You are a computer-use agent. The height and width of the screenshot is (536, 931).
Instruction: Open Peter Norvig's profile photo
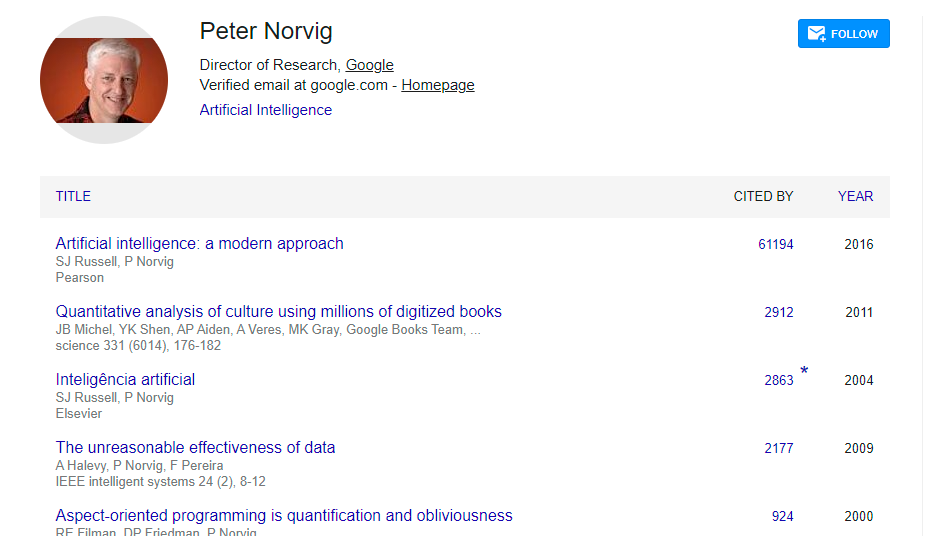click(x=104, y=80)
